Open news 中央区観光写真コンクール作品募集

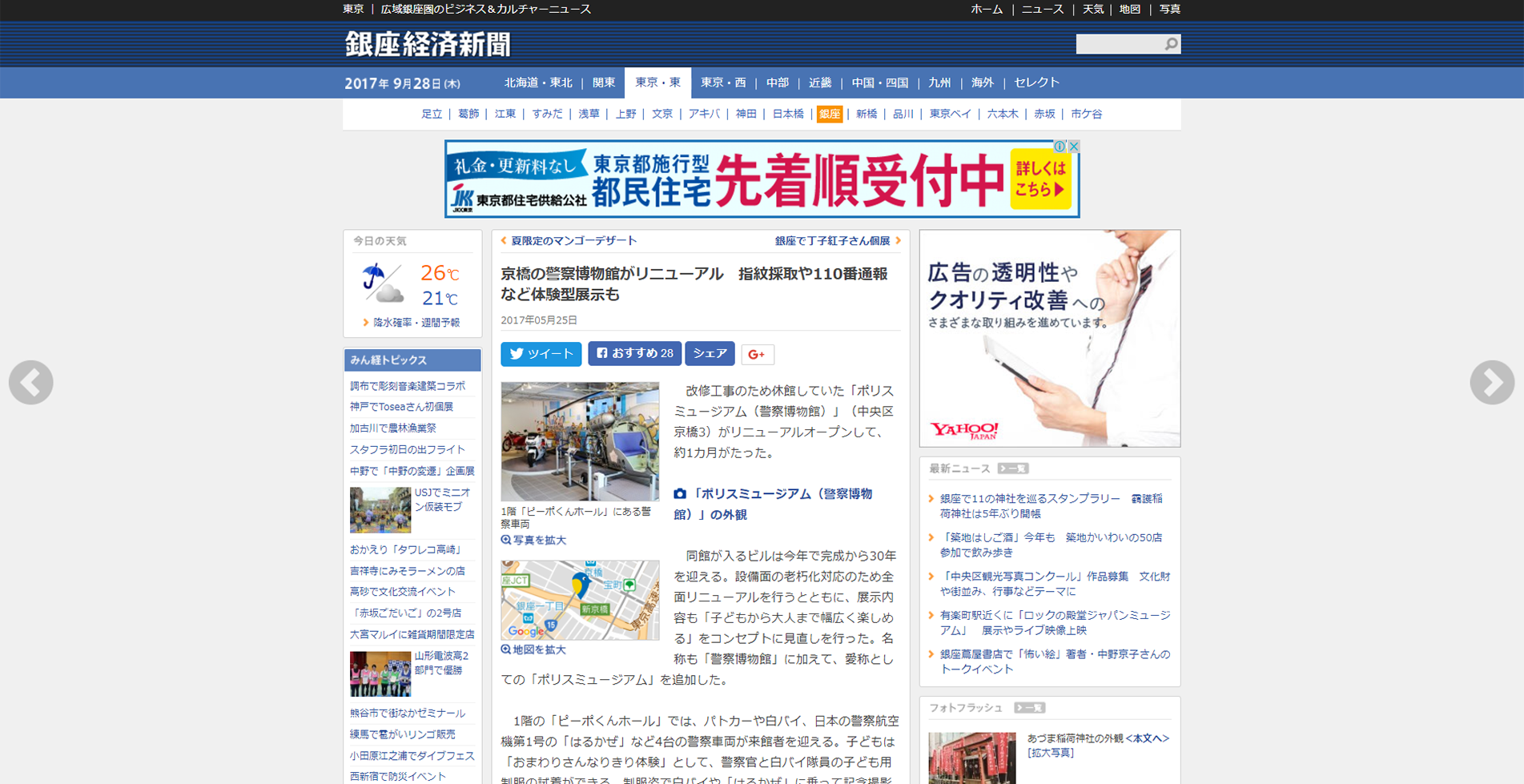tap(1055, 584)
